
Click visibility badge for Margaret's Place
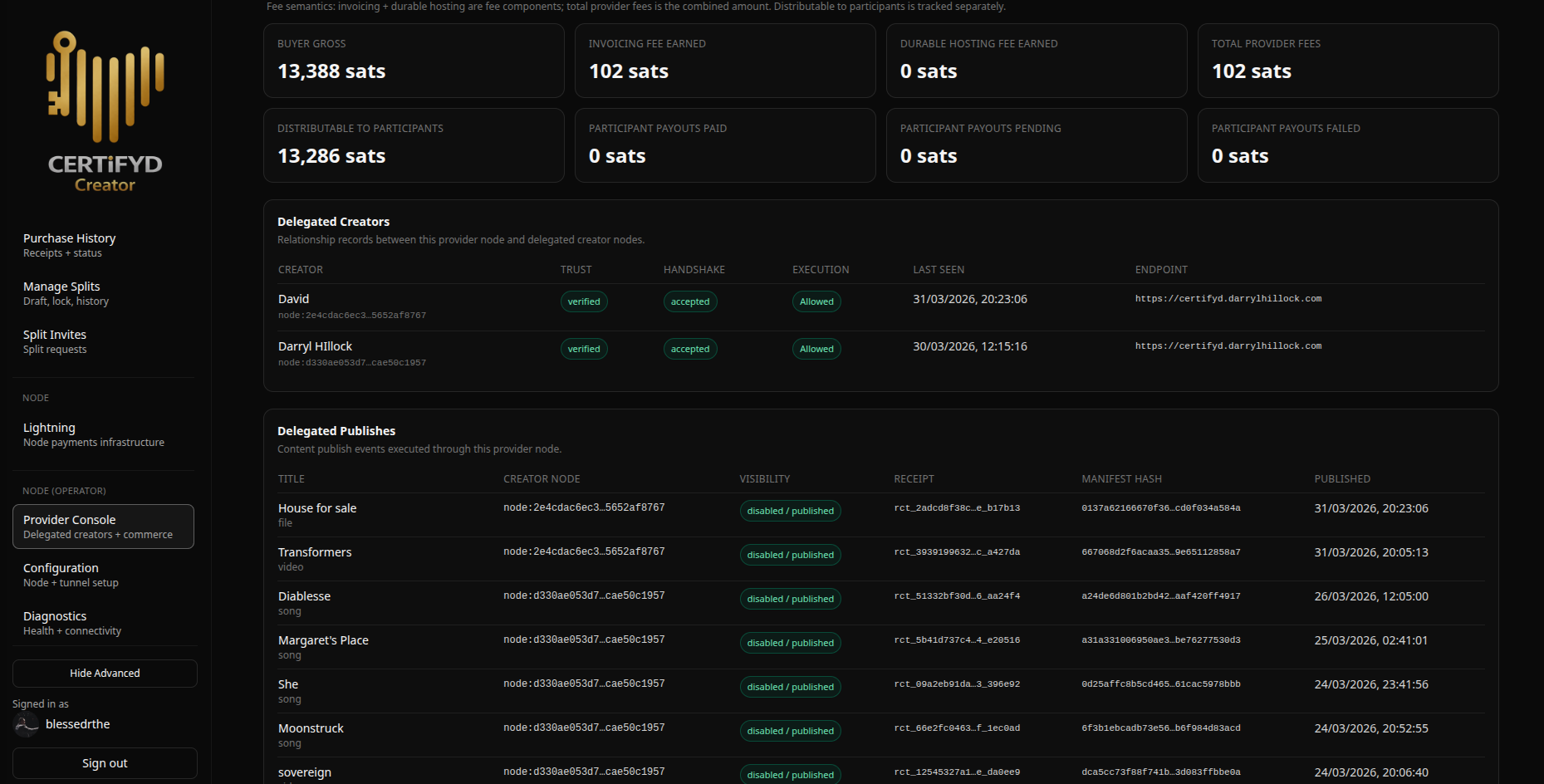coord(790,643)
